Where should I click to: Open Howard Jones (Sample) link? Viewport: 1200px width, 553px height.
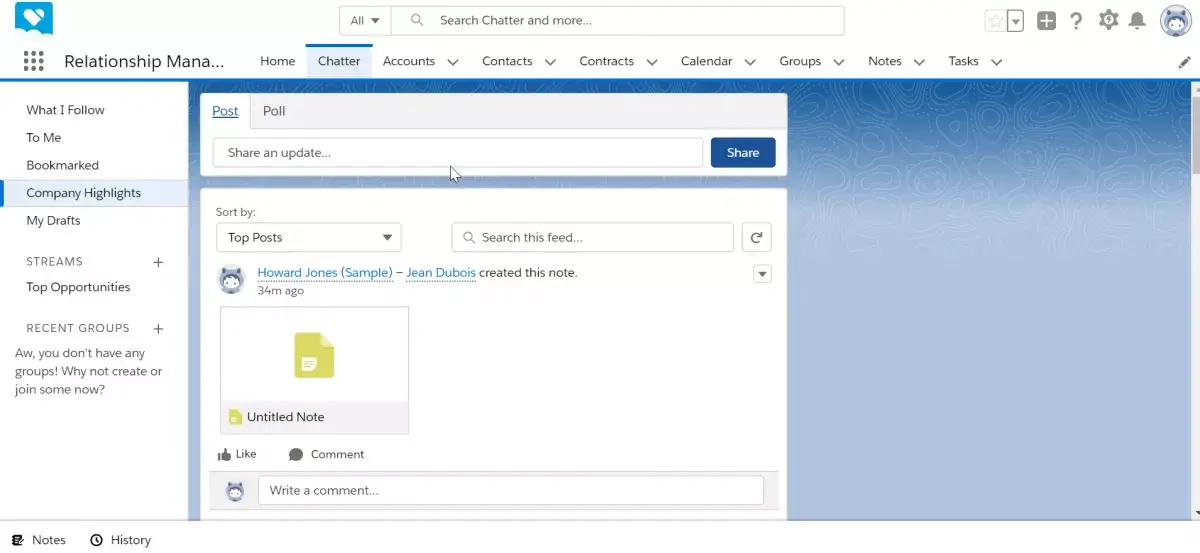click(x=325, y=273)
